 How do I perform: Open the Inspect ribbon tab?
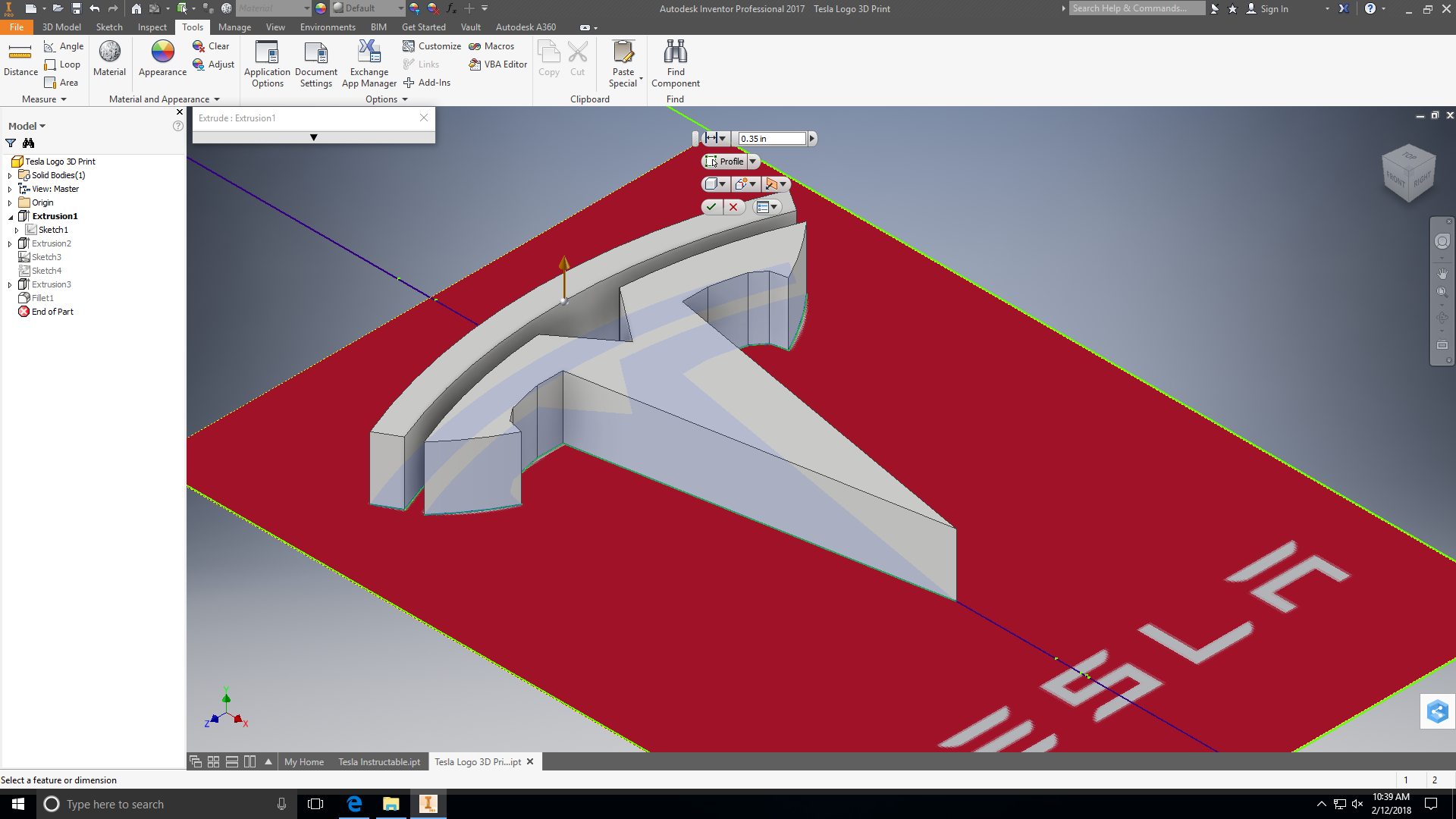coord(152,27)
